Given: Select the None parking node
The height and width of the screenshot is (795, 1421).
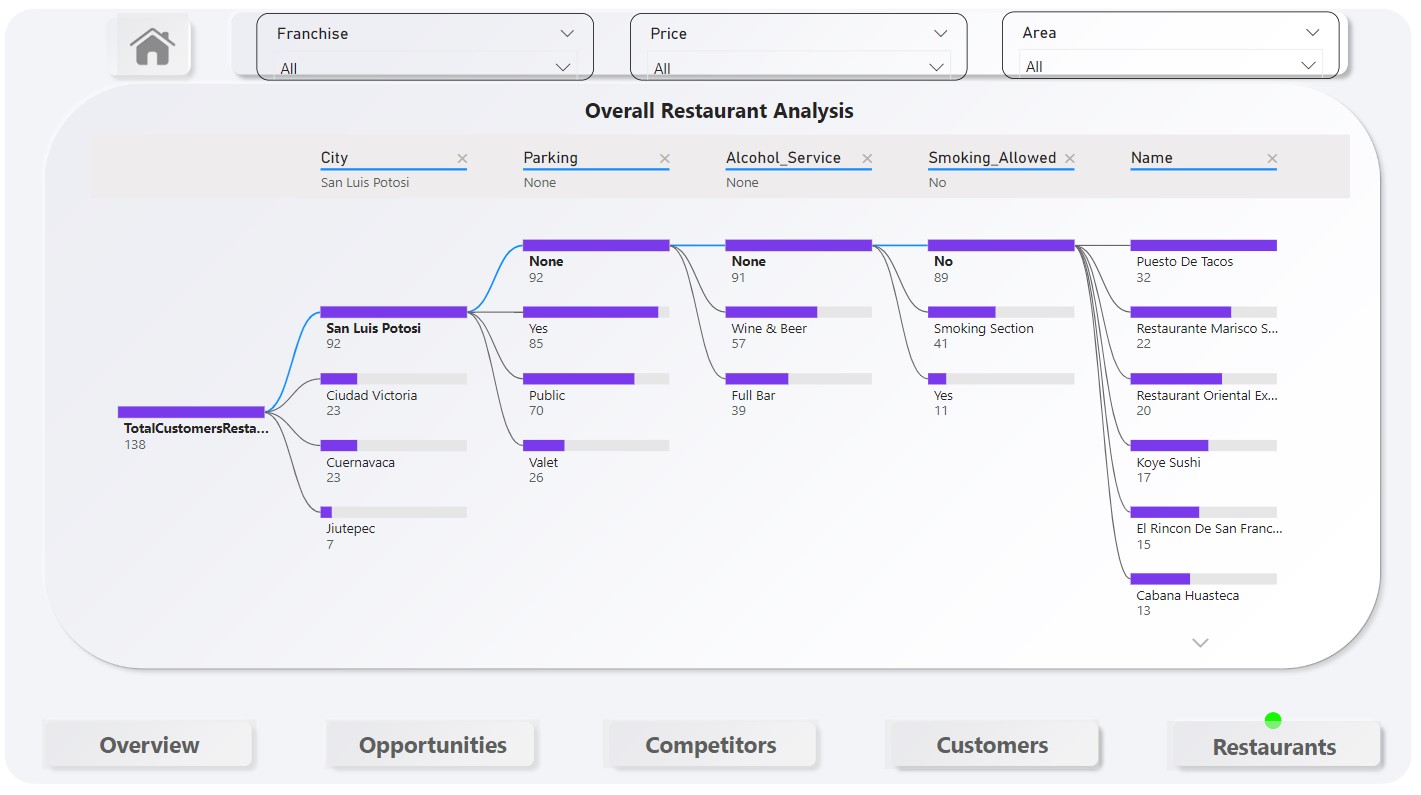Looking at the screenshot, I should pyautogui.click(x=596, y=244).
